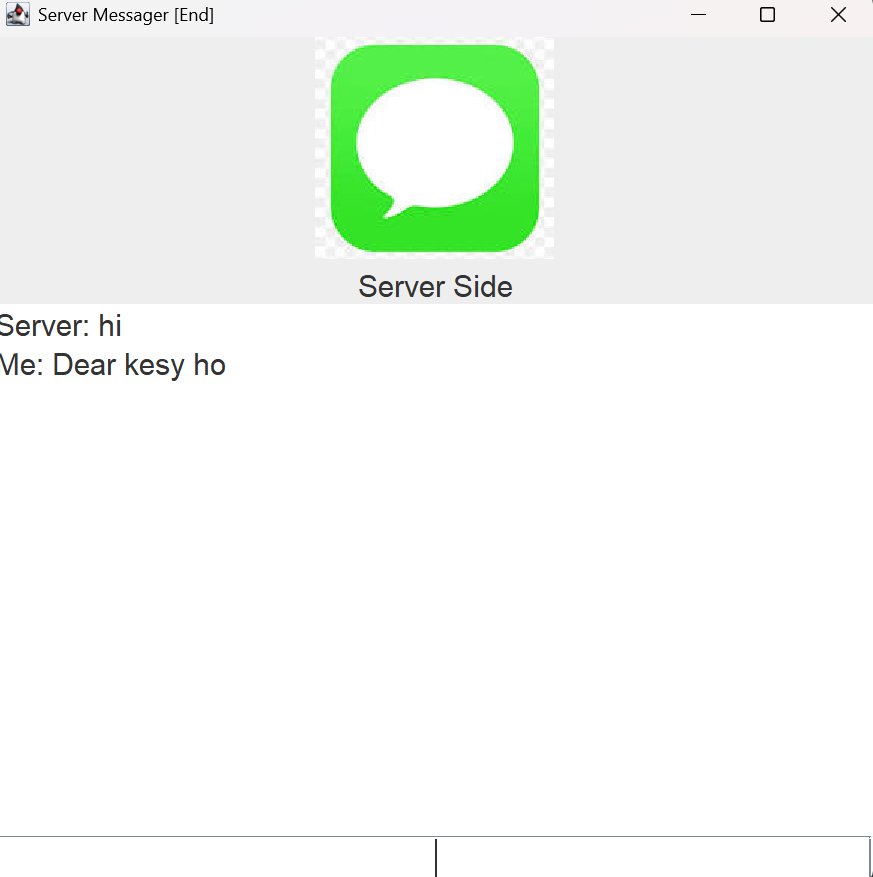Click the text cursor in the input box
873x877 pixels.
436,857
